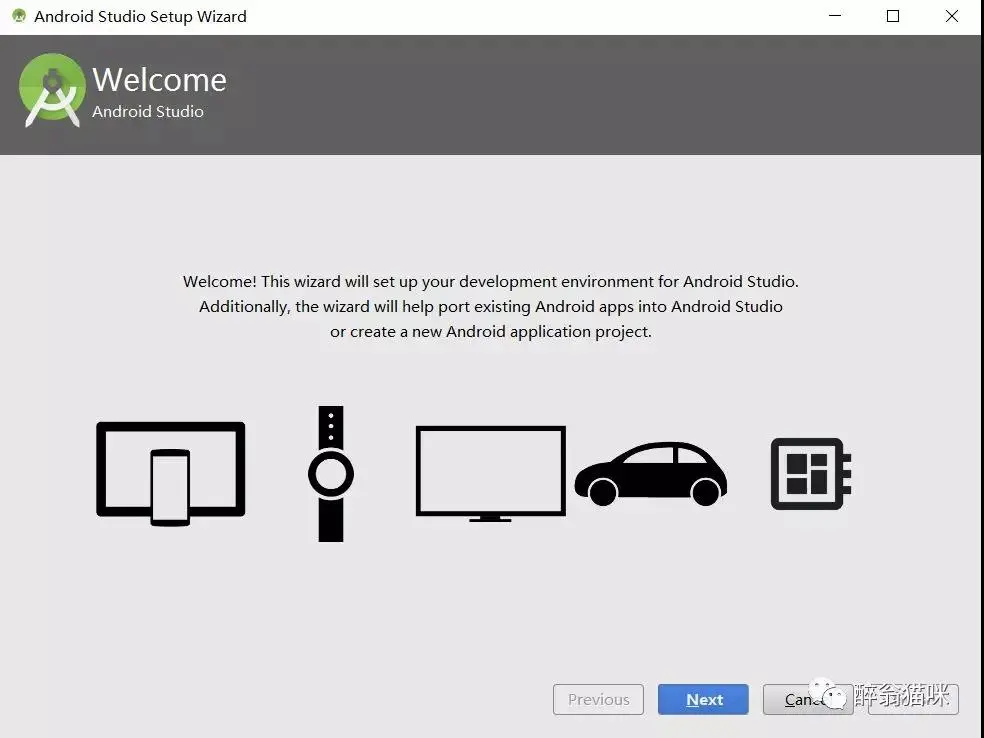This screenshot has height=738, width=984.
Task: Maximize the Setup Wizard window
Action: point(893,16)
